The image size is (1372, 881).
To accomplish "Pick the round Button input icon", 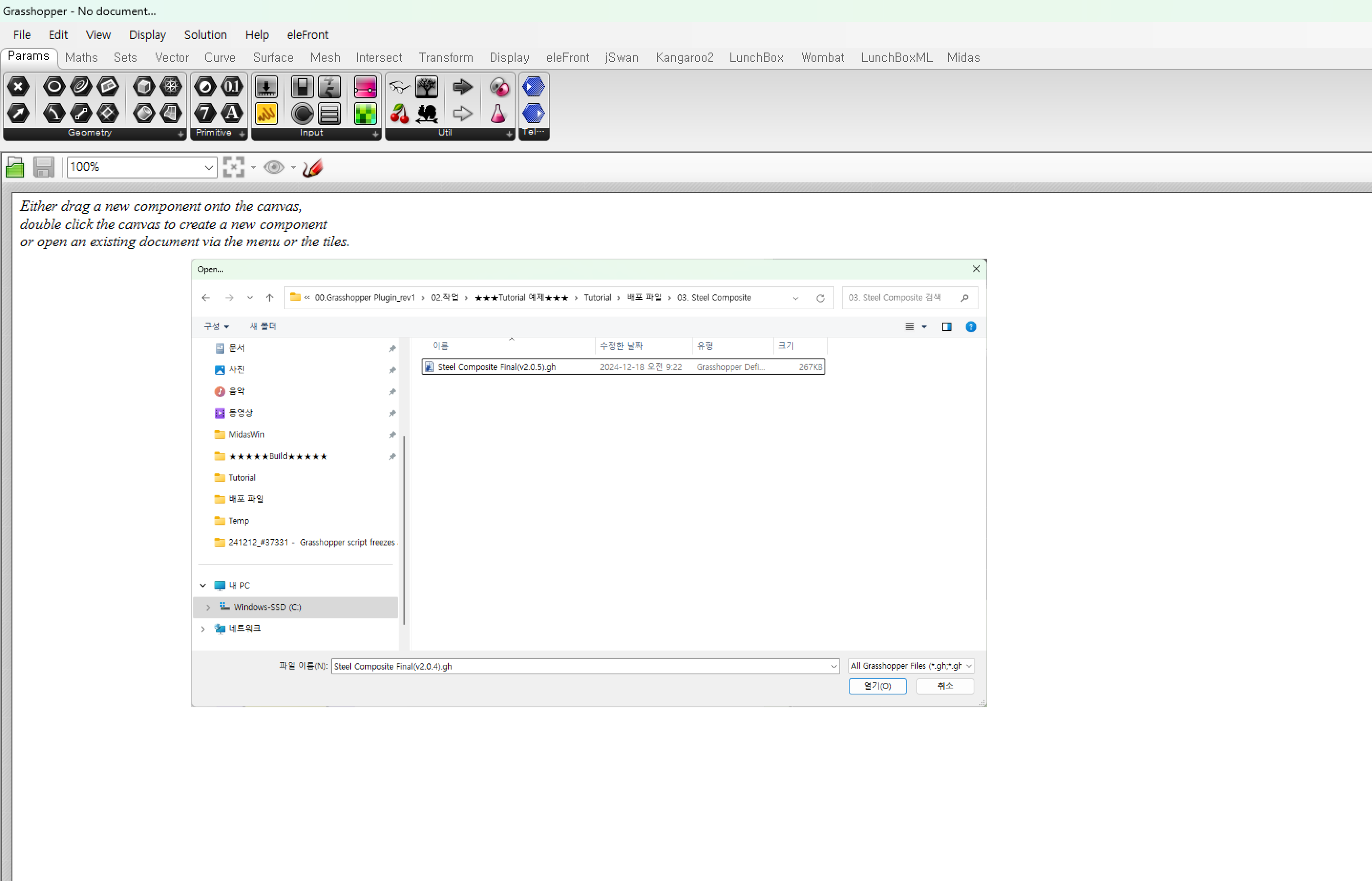I will (302, 113).
